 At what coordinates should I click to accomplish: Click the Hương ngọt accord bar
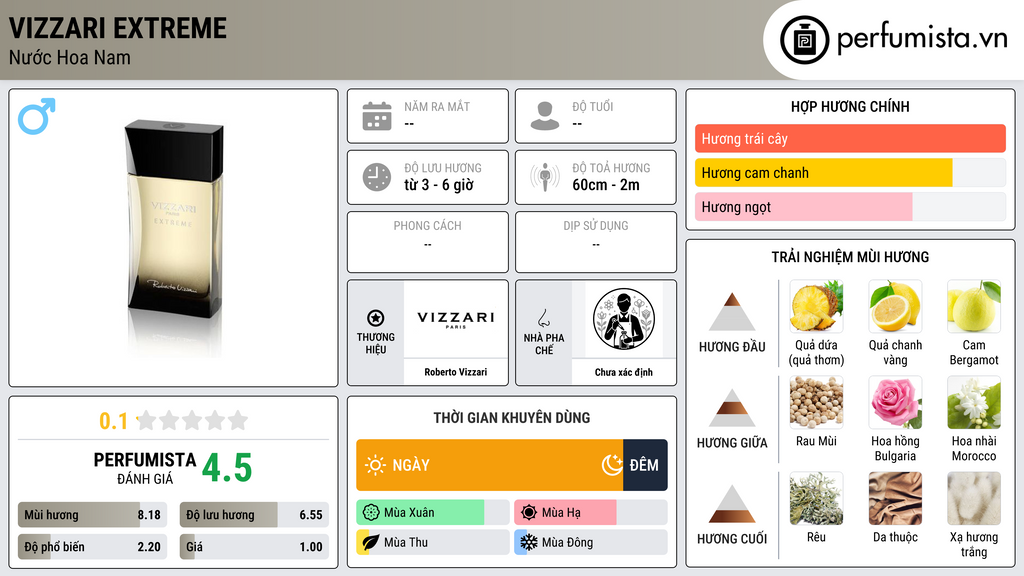850,206
